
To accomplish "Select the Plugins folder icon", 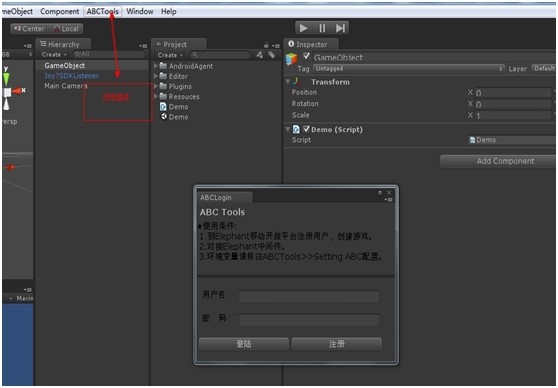I will tap(163, 86).
